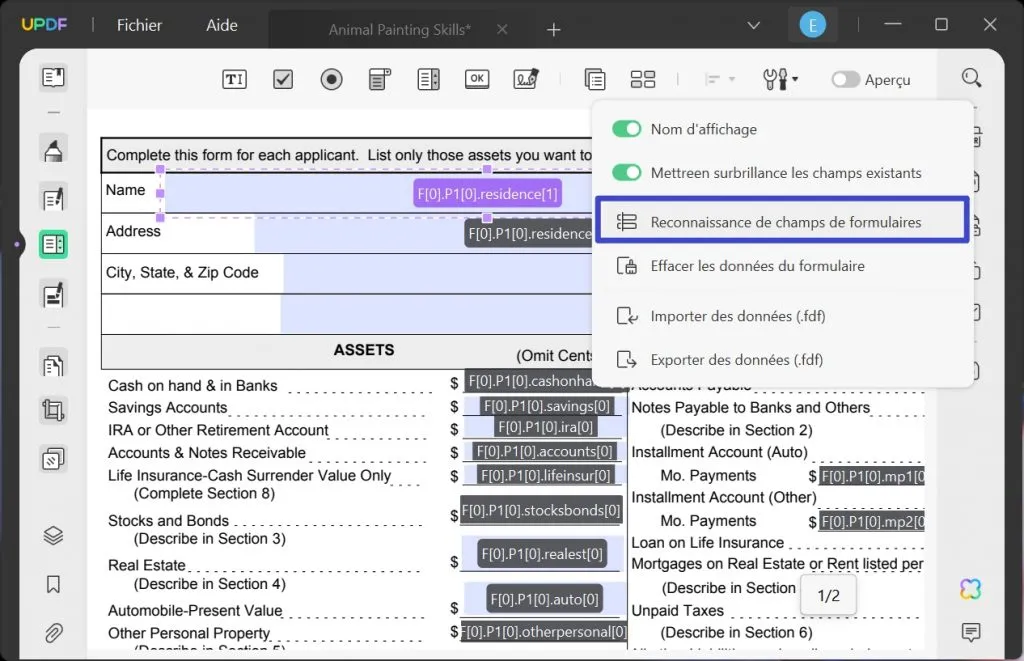Select the F[0].P1[0].savings[0] form field
1024x661 pixels.
pyautogui.click(x=546, y=406)
